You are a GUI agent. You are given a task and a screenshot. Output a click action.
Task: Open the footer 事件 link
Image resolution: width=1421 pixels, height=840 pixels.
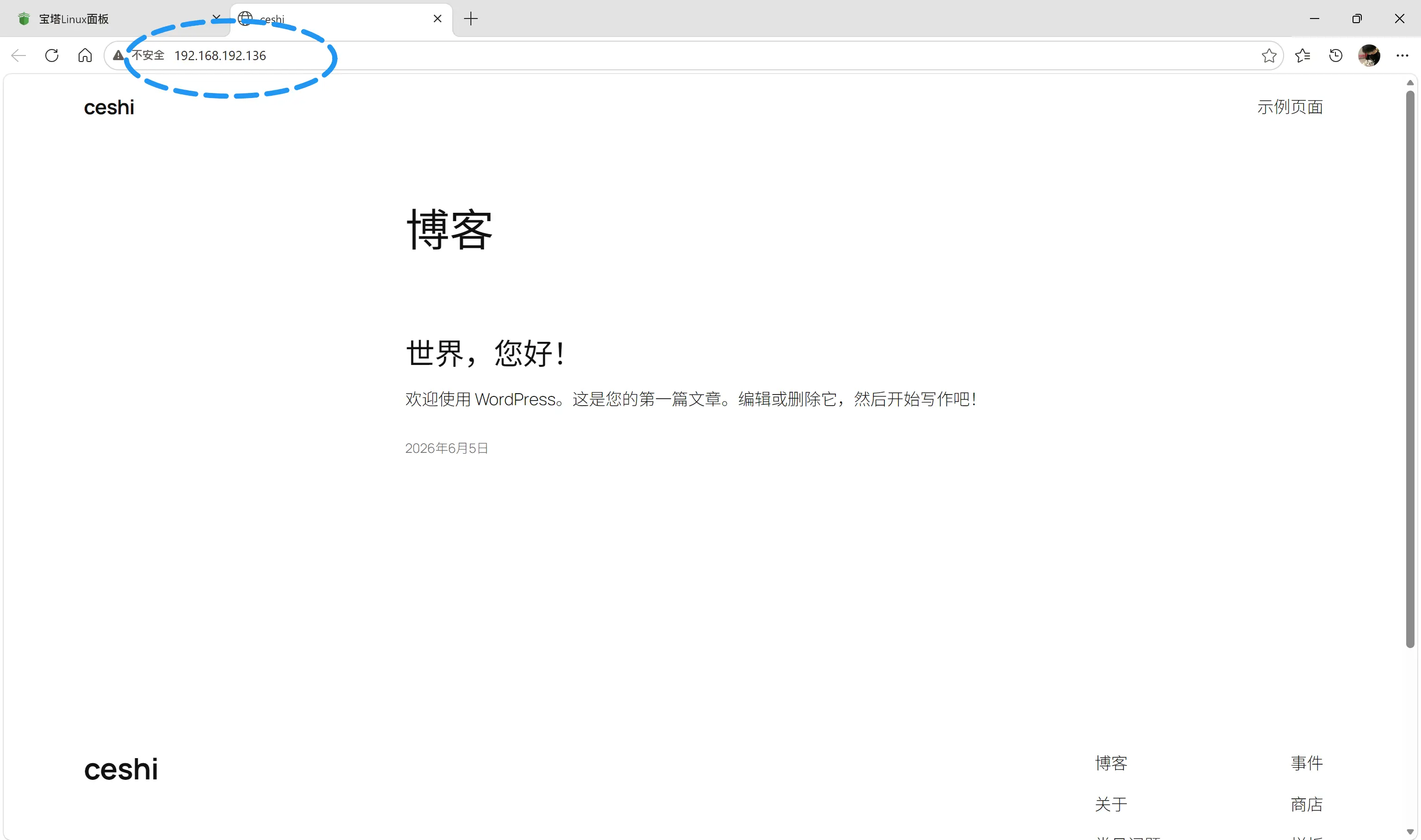coord(1307,763)
